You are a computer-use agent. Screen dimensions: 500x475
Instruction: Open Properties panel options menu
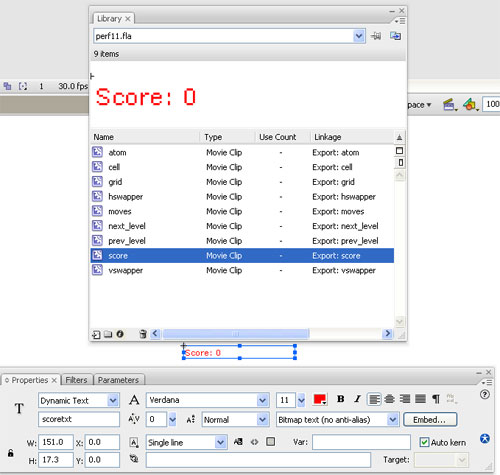point(486,382)
